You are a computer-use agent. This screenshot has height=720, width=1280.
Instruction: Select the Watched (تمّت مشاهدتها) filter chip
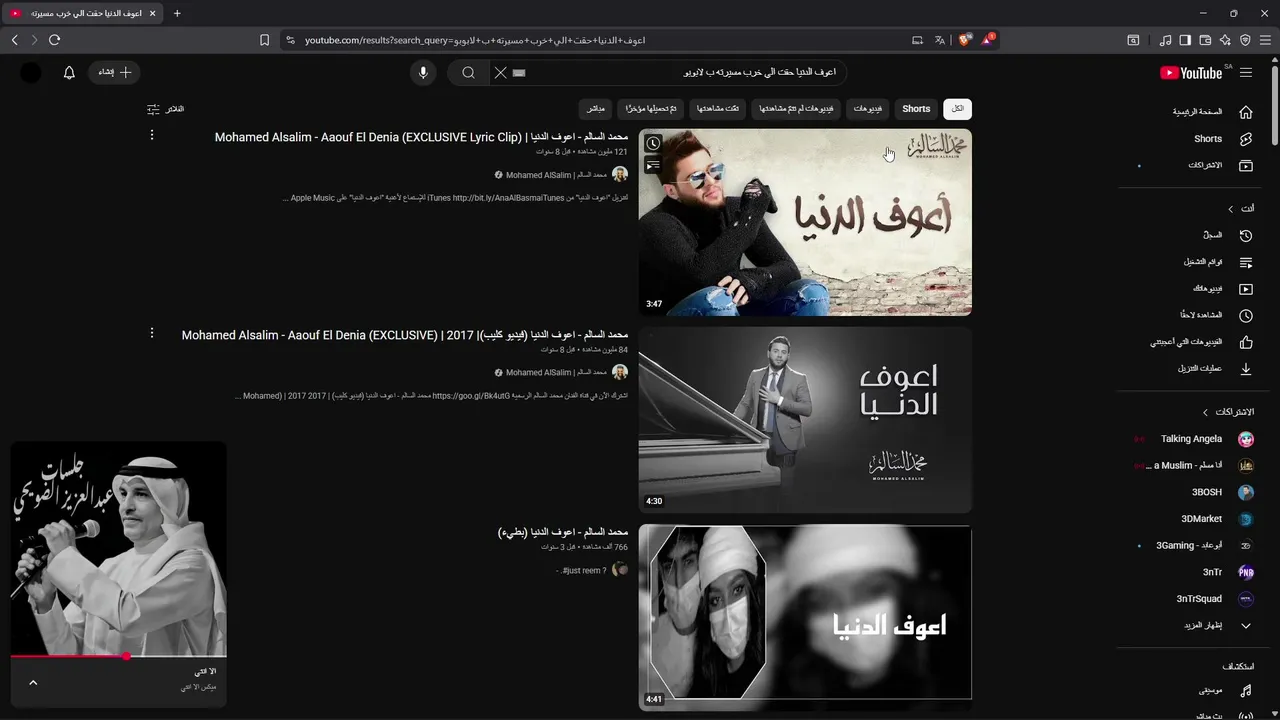[718, 109]
